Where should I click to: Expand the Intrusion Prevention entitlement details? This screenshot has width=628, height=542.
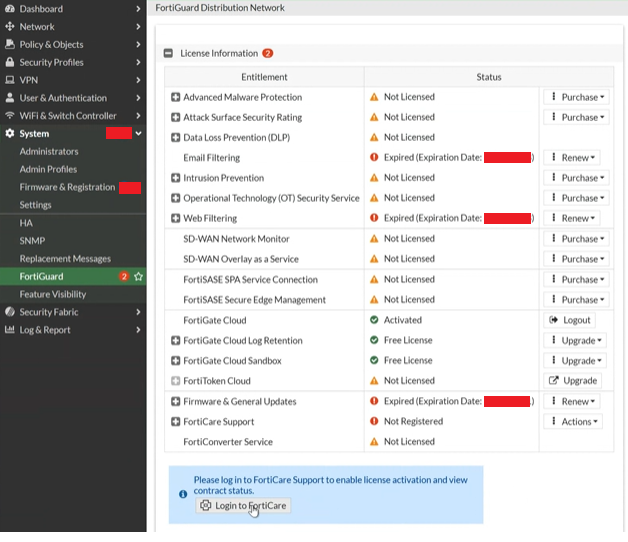pos(176,178)
